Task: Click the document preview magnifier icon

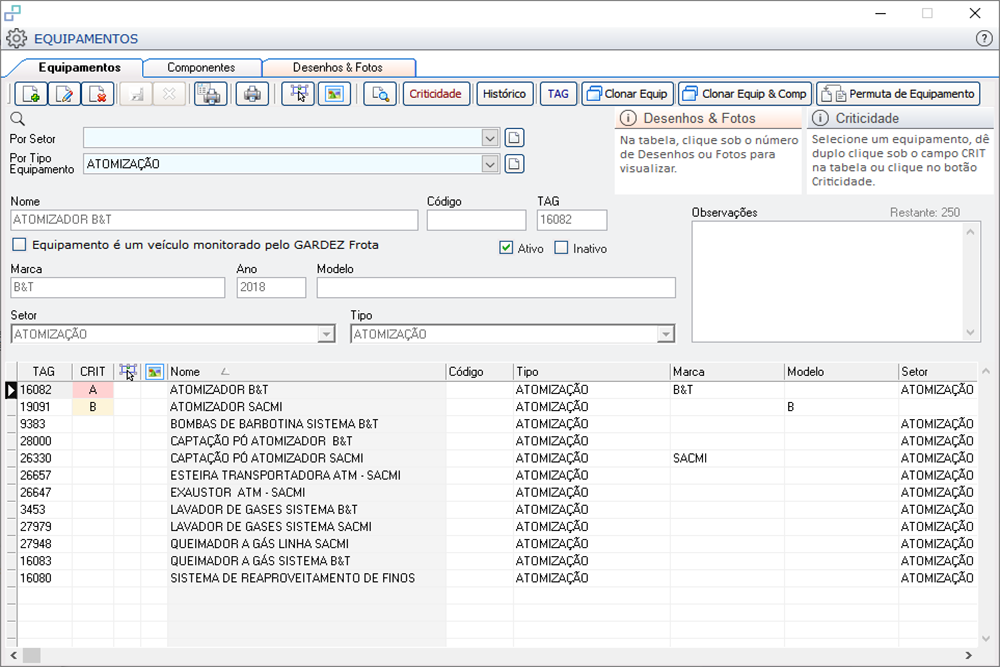Action: (380, 94)
